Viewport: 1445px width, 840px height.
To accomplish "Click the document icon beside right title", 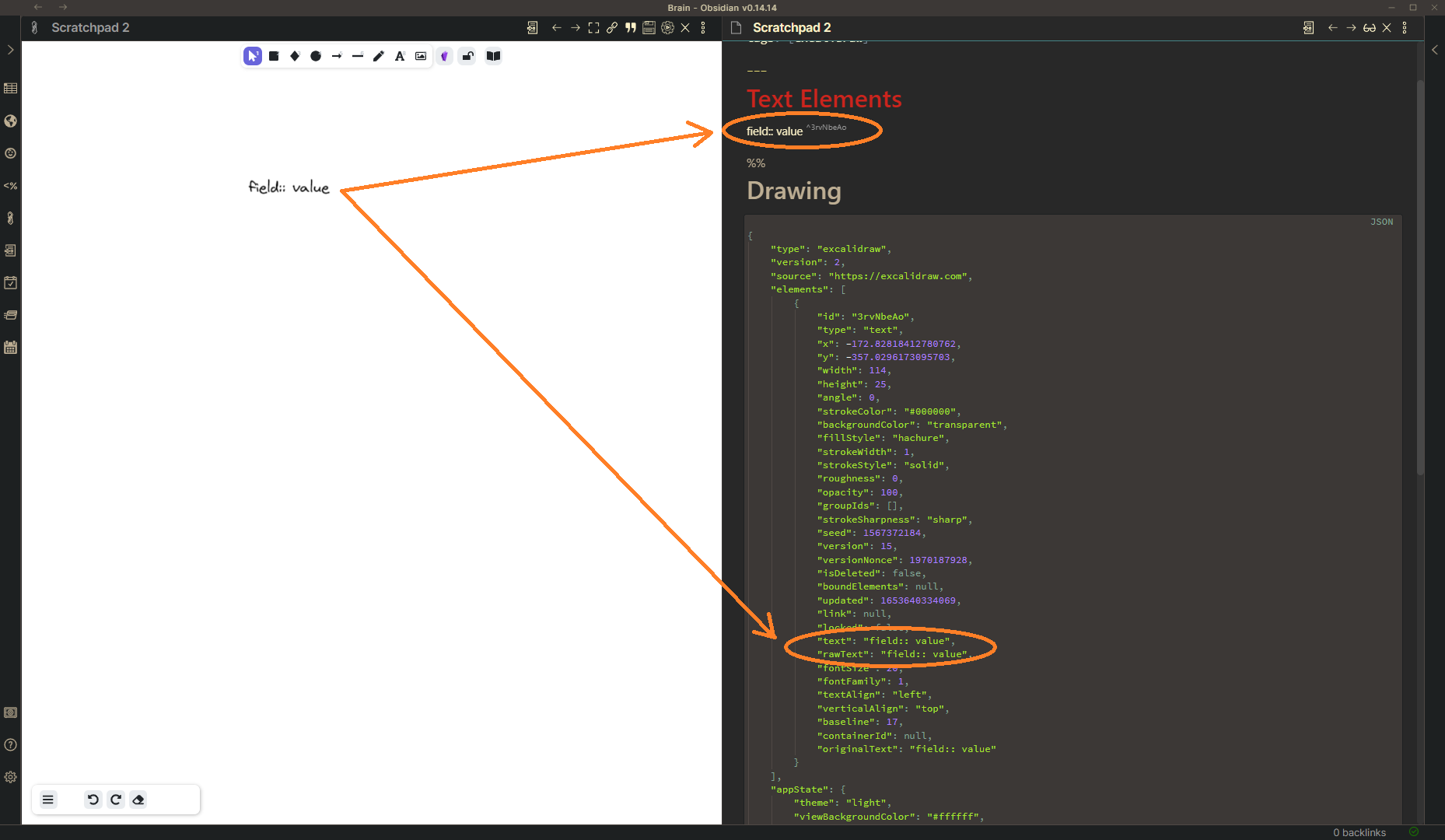I will coord(736,27).
